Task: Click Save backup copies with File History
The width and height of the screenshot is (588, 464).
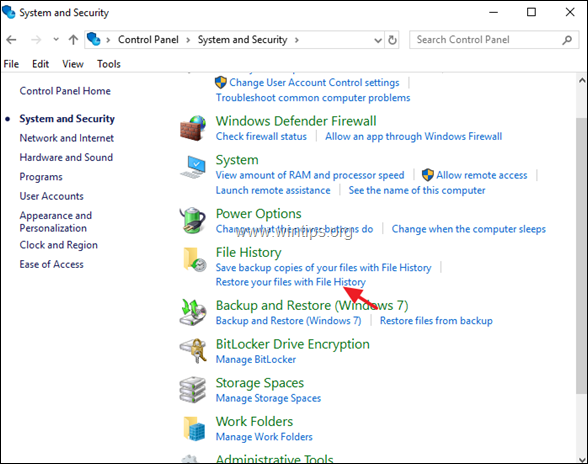Action: pyautogui.click(x=324, y=267)
